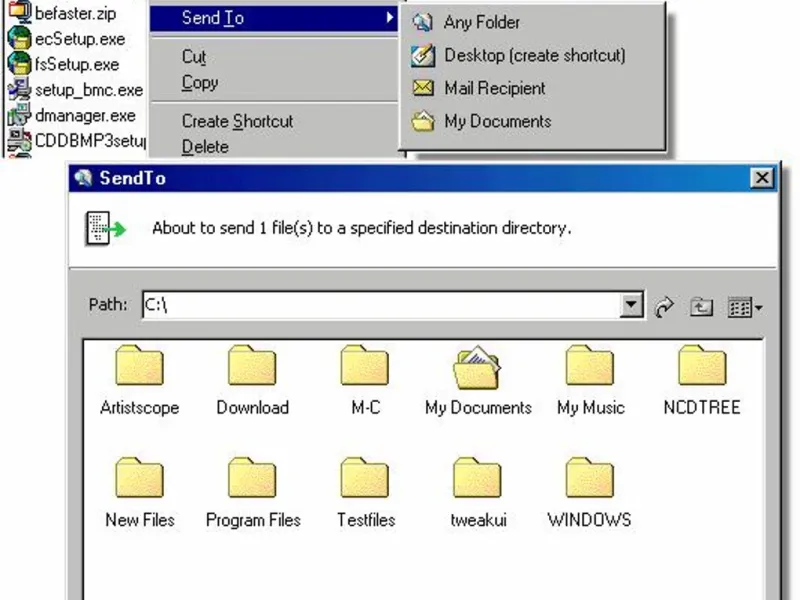Image resolution: width=800 pixels, height=600 pixels.
Task: Select befaster.zip in file list
Action: [76, 13]
